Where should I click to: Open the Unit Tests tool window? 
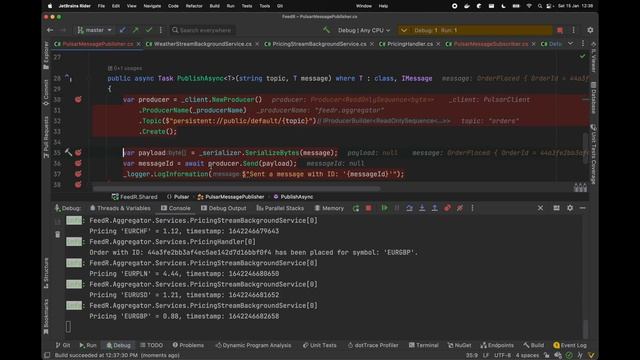(x=320, y=345)
